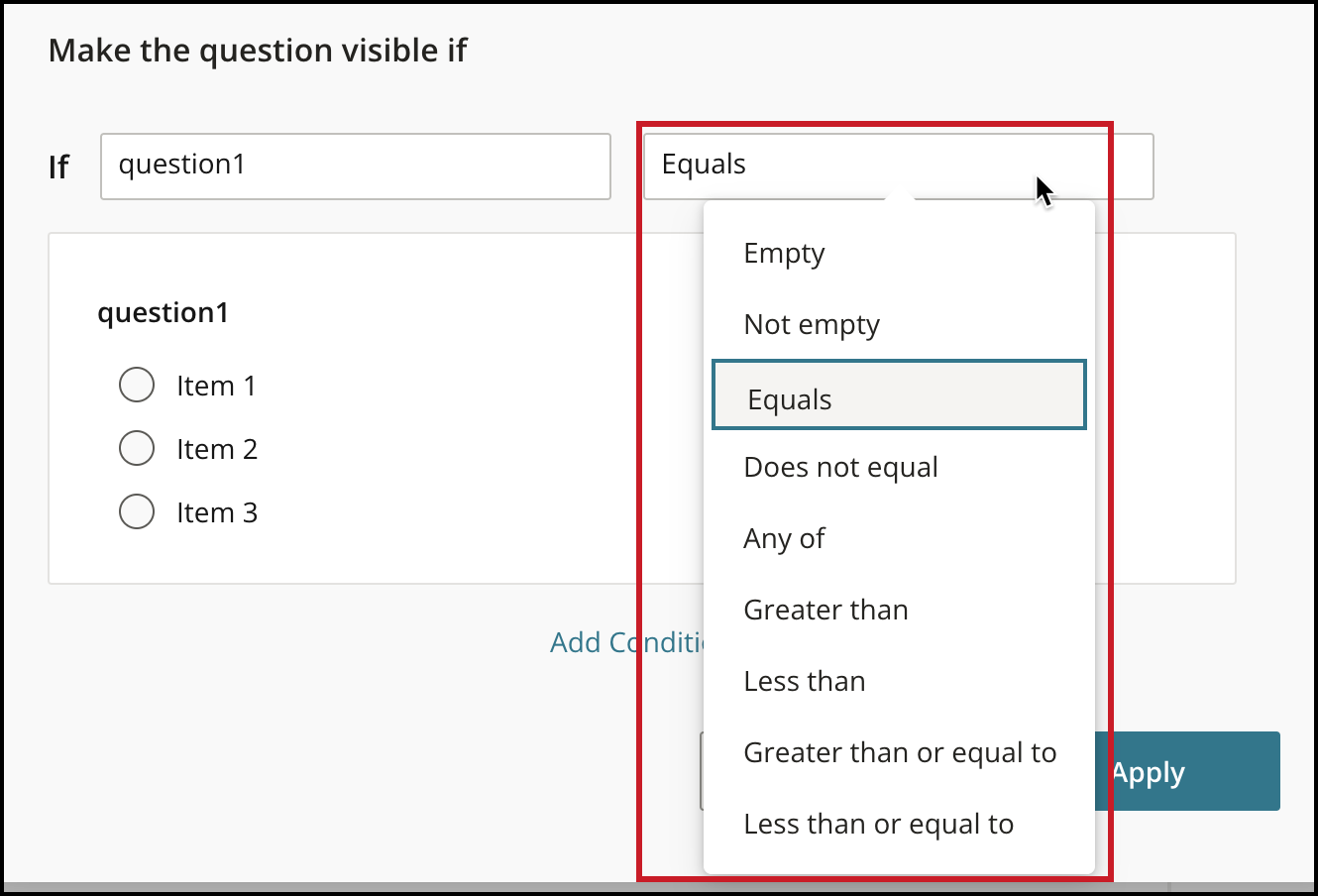The image size is (1318, 896).
Task: Click the Apply button
Action: 1187,771
